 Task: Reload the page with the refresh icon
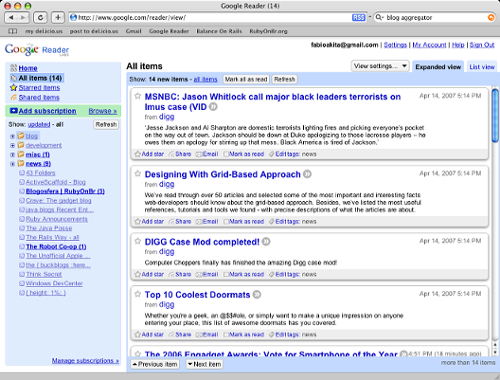(x=40, y=17)
